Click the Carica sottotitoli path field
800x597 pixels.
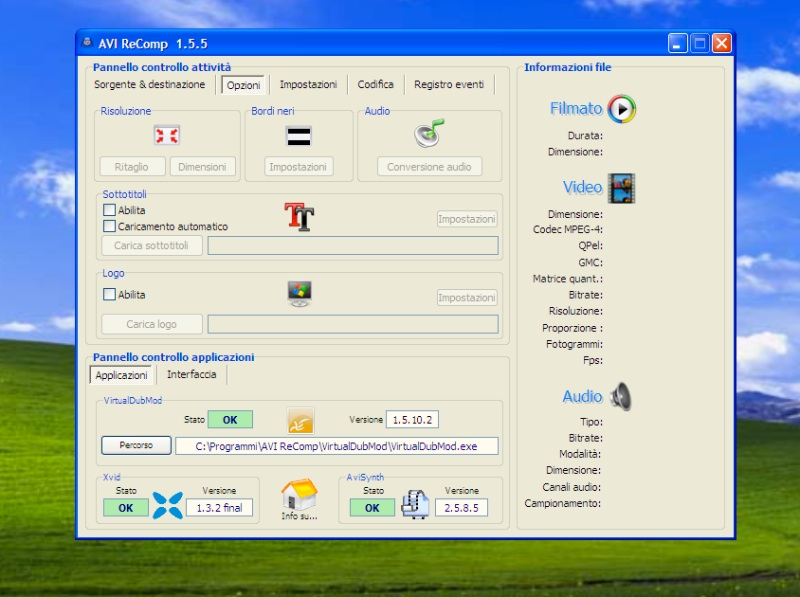[x=352, y=246]
